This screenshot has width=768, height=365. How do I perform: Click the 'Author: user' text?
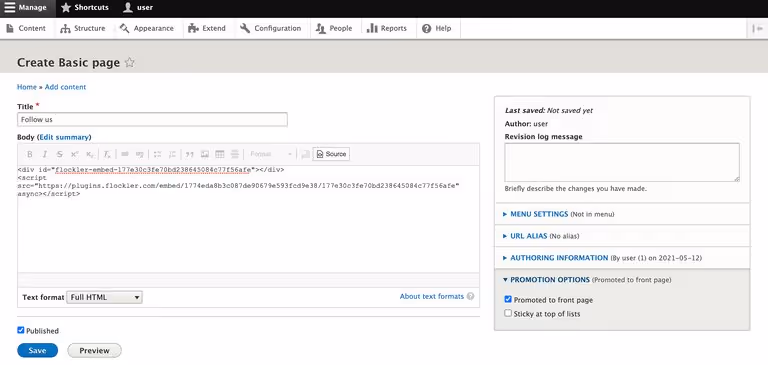point(526,124)
